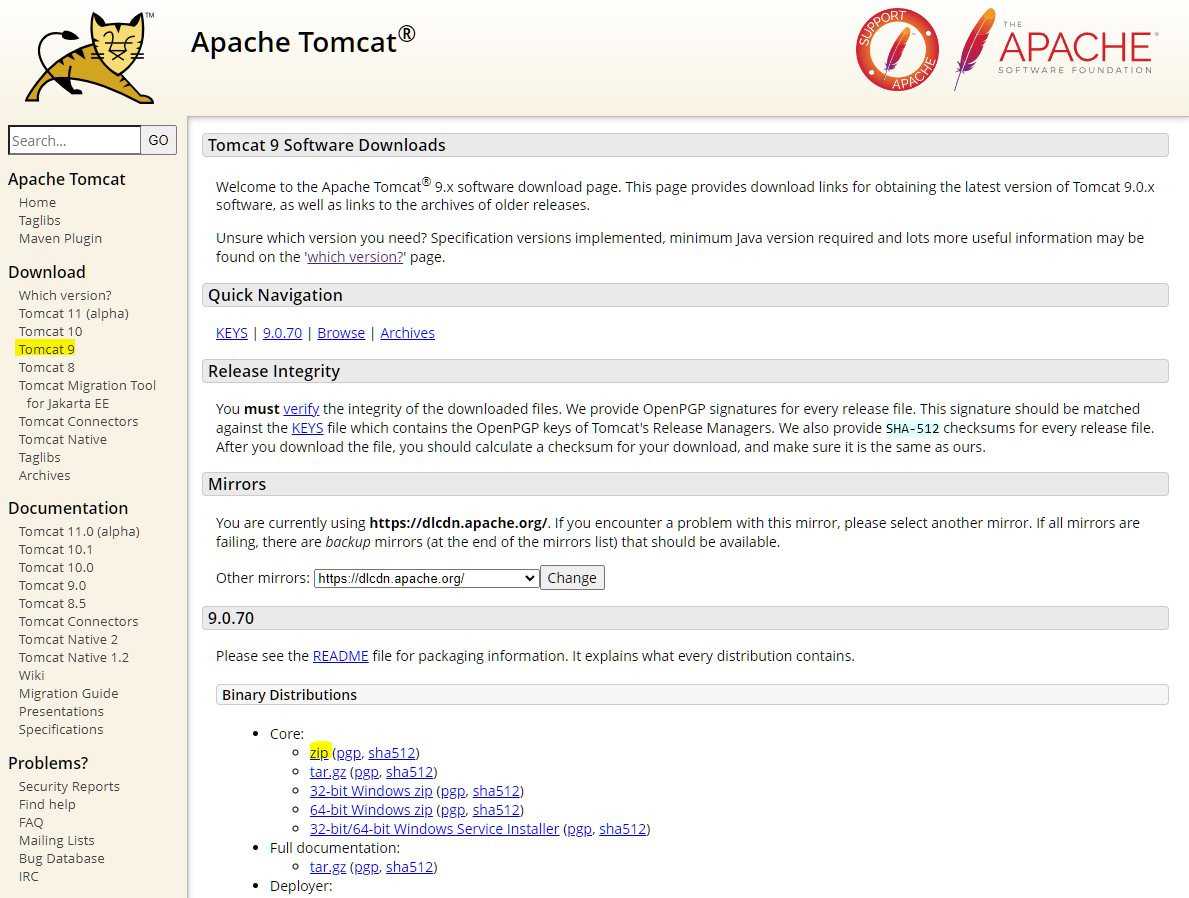The image size is (1189, 898).
Task: Open pgp for 32-bit Windows zip
Action: 453,791
